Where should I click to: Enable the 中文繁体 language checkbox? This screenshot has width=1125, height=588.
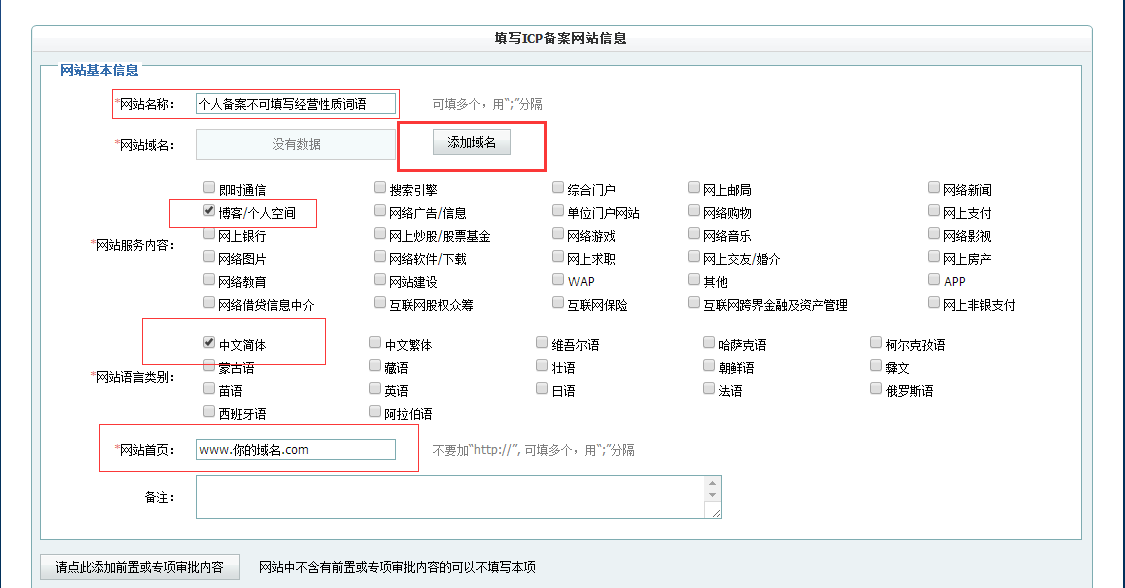coord(376,342)
